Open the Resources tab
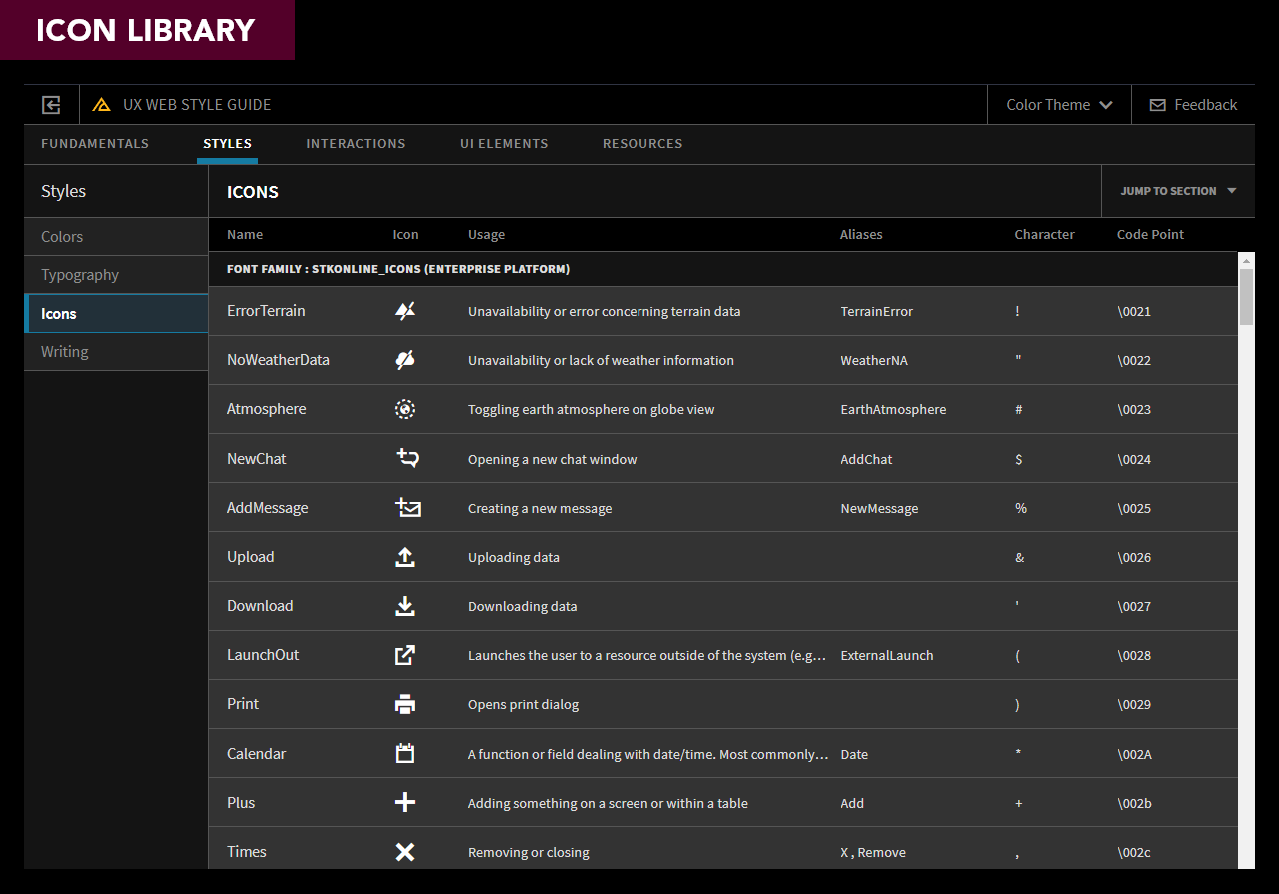1279x894 pixels. [x=642, y=144]
